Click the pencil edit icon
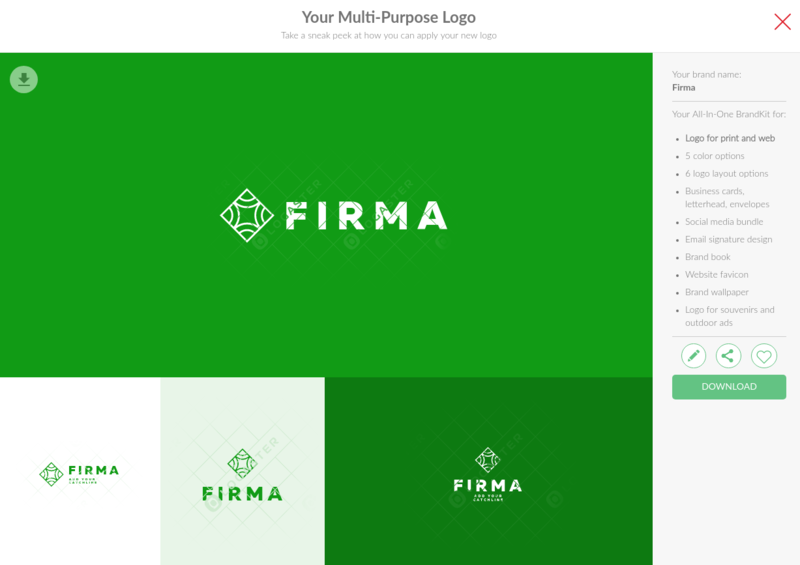 pos(693,356)
